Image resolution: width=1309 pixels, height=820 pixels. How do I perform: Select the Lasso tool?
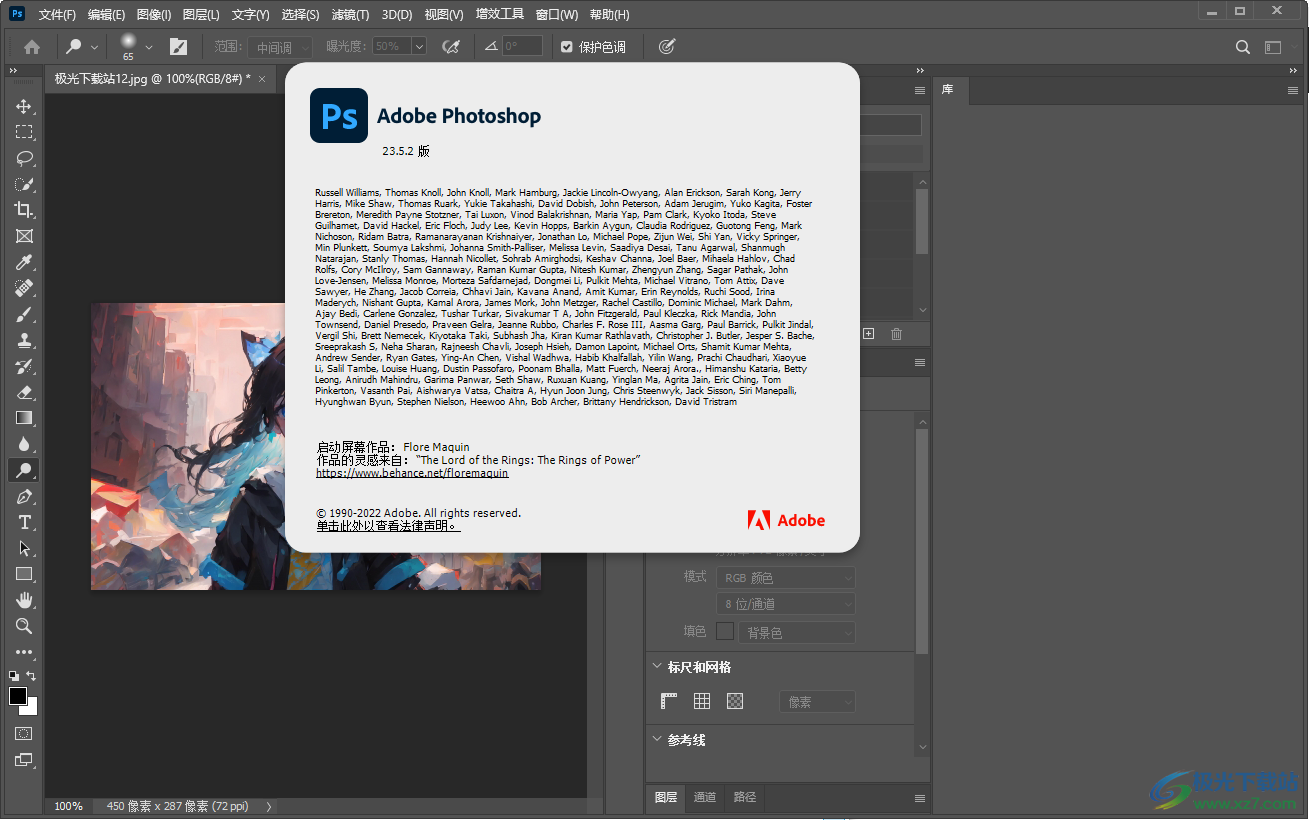click(24, 158)
